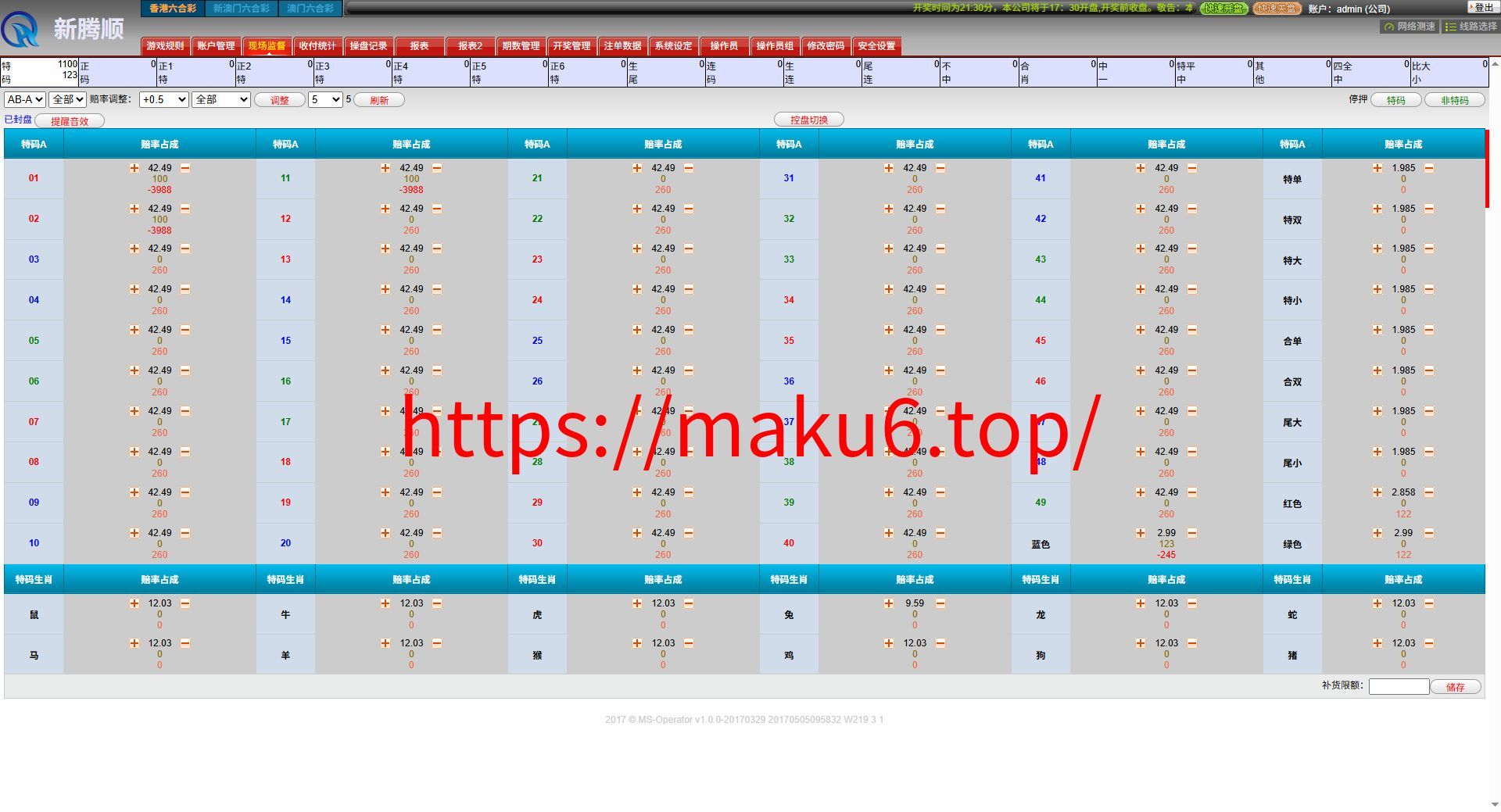Screen dimensions: 1501x812
Task: Click the minus icon for number 41
Action: click(1192, 168)
